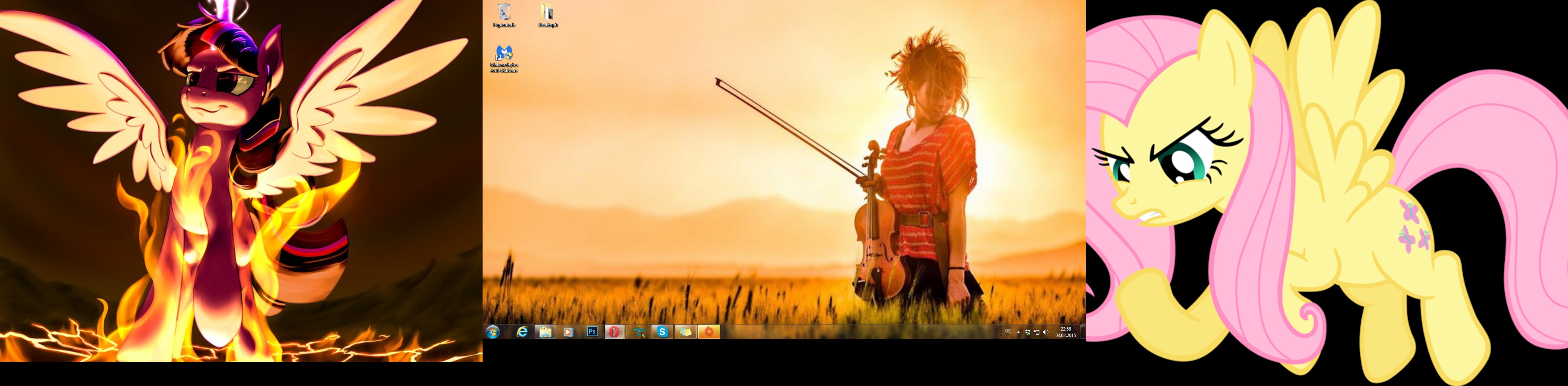Launch Internet Explorer from the taskbar
The height and width of the screenshot is (386, 1568).
[522, 332]
